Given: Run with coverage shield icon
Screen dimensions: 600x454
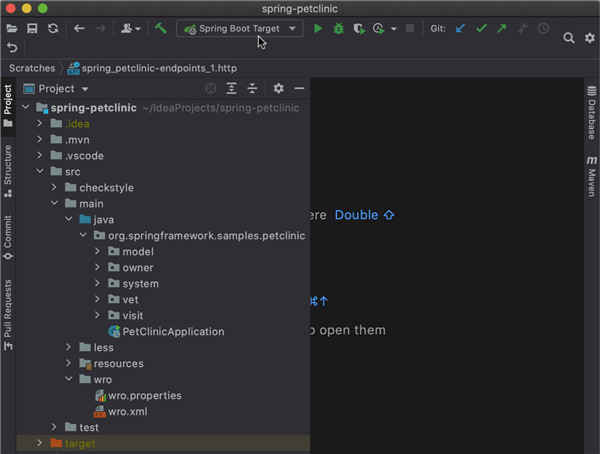Looking at the screenshot, I should point(359,29).
